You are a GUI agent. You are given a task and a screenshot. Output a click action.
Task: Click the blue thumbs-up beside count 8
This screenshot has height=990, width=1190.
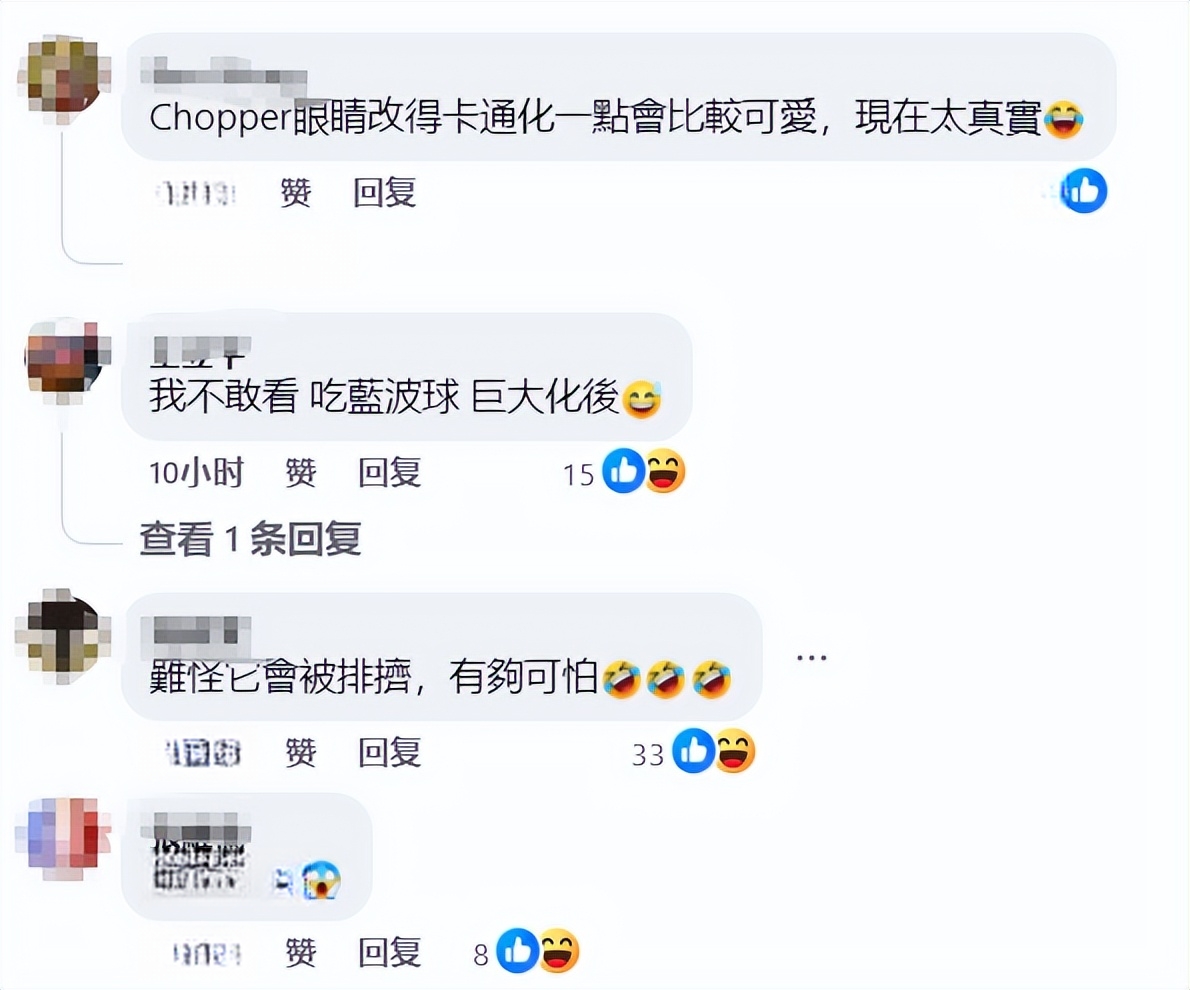pos(518,951)
